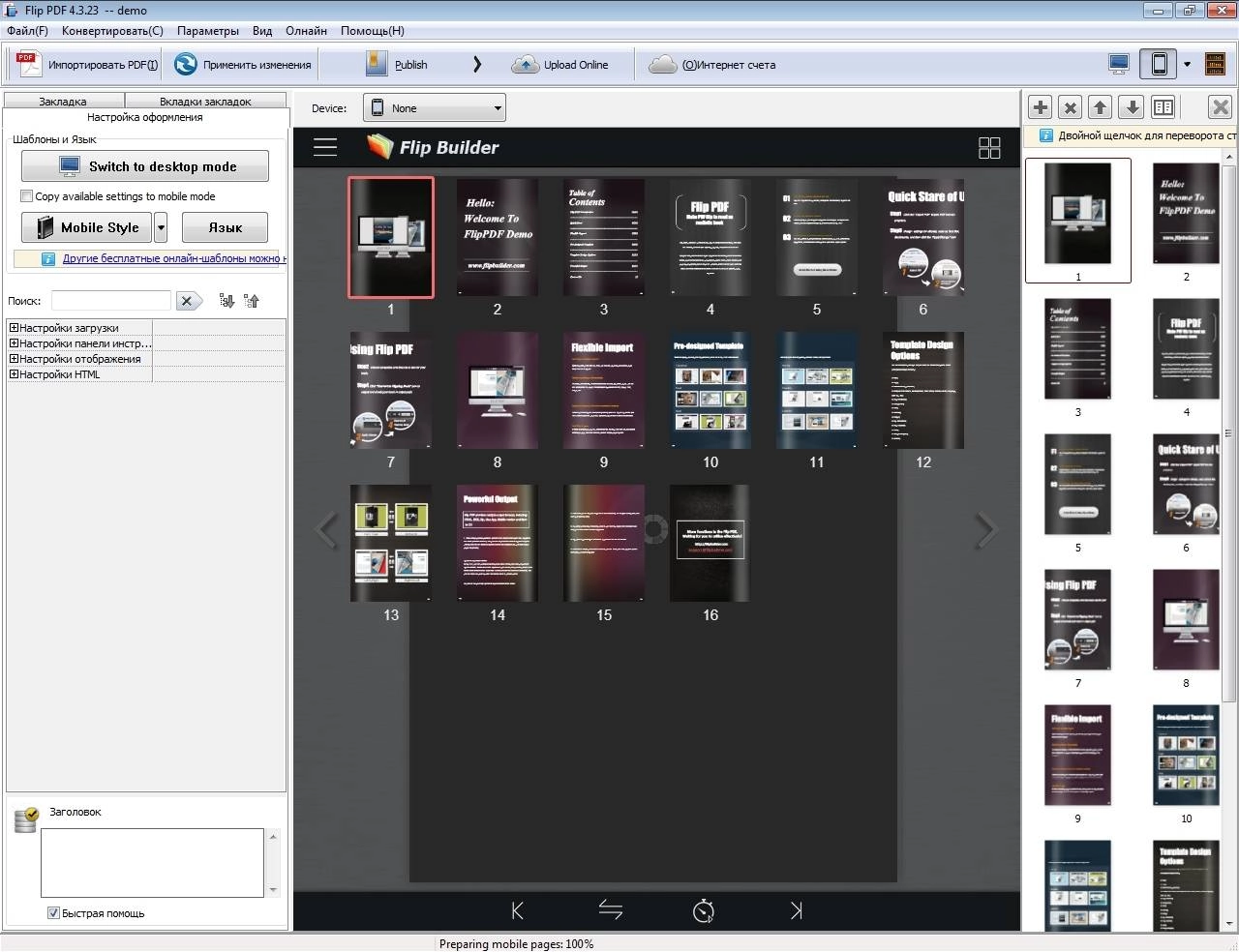1239x952 pixels.
Task: Open the Вид menu
Action: pos(262,31)
